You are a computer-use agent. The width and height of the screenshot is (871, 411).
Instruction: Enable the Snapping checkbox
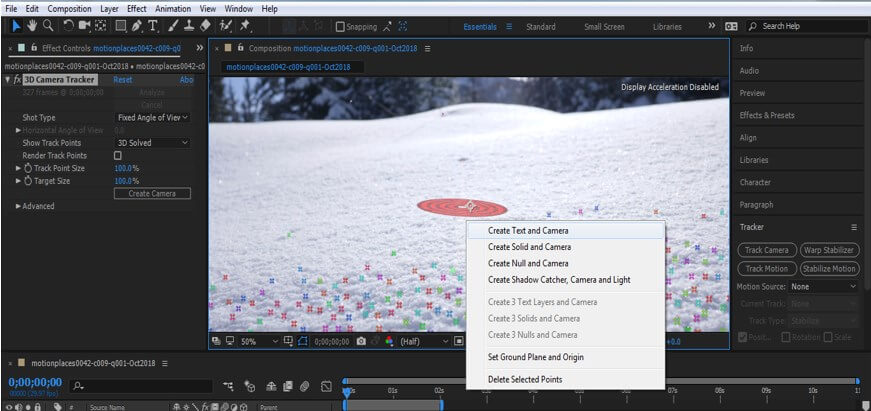pos(341,26)
